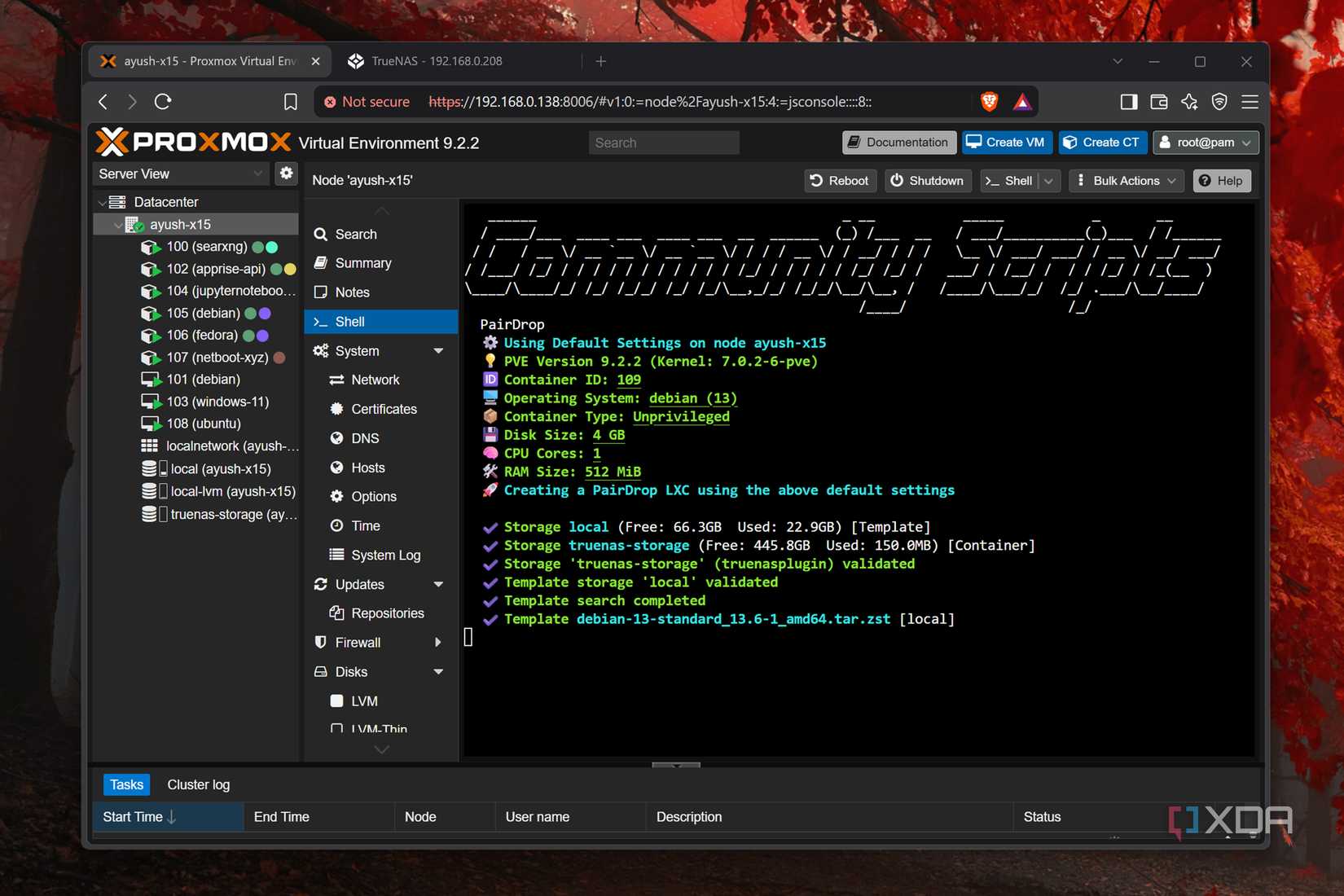This screenshot has width=1344, height=896.
Task: Open the browser hamburger menu
Action: [1250, 102]
